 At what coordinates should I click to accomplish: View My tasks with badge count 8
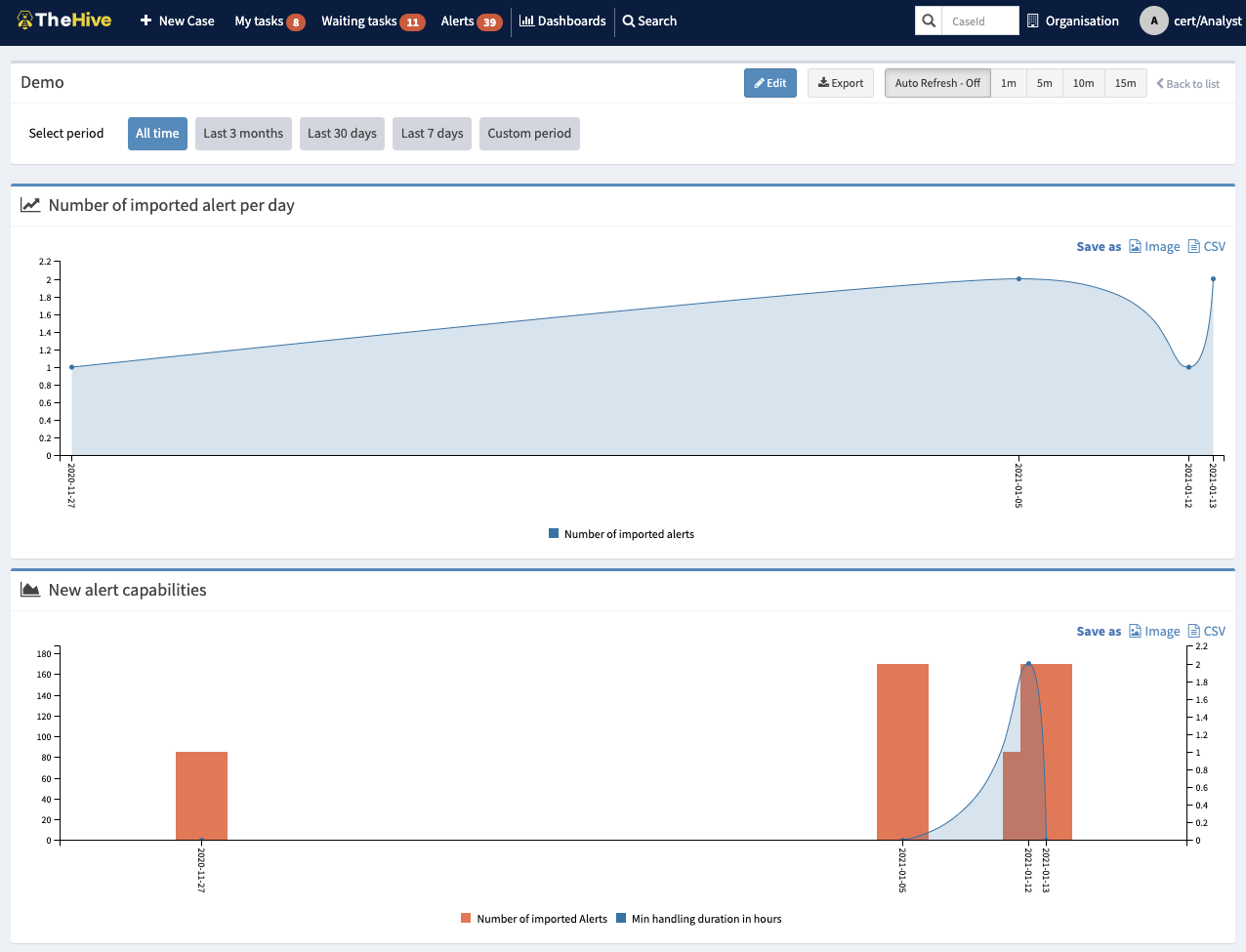point(270,20)
